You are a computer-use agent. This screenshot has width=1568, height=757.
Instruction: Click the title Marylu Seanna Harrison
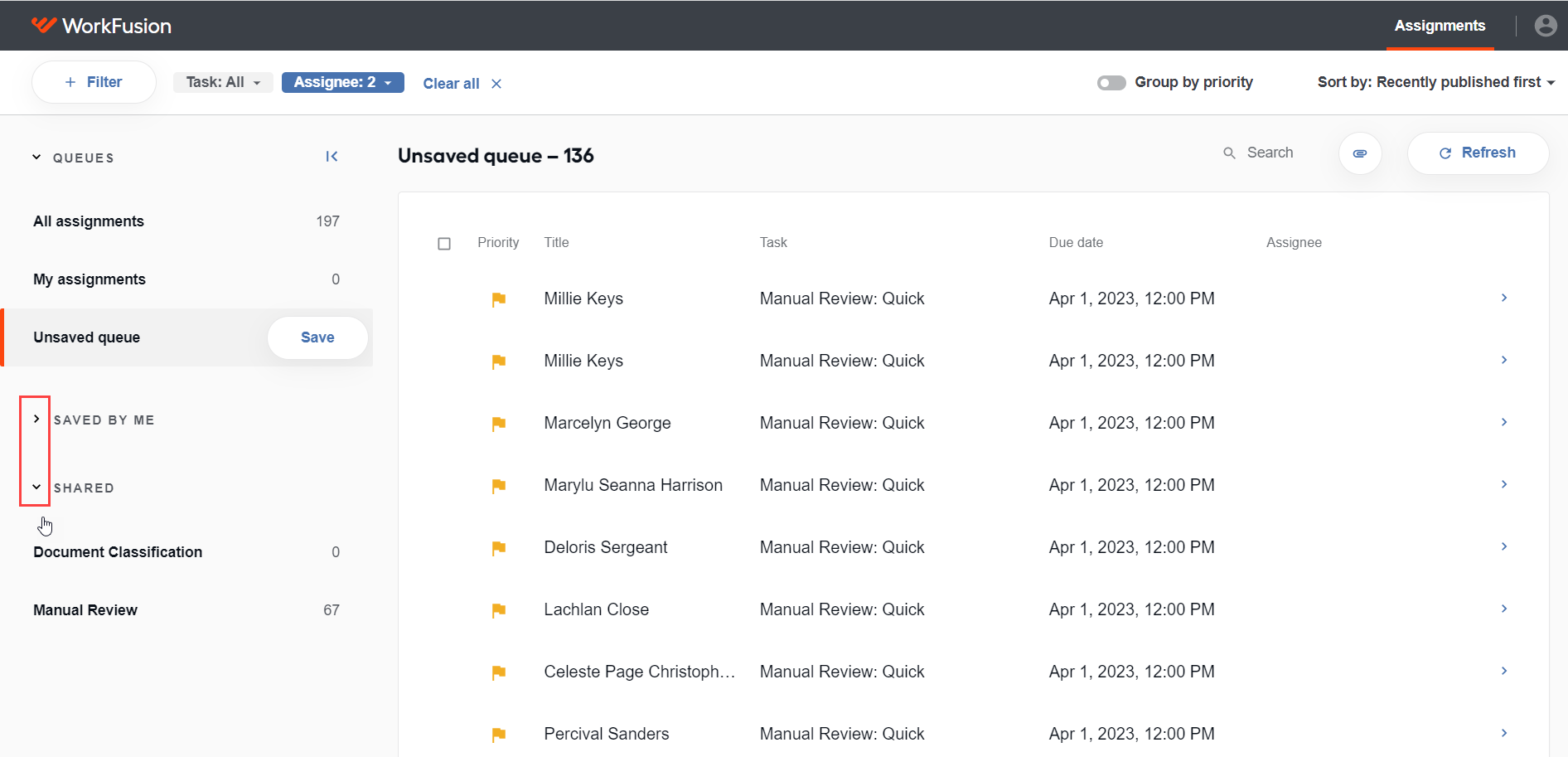point(633,485)
